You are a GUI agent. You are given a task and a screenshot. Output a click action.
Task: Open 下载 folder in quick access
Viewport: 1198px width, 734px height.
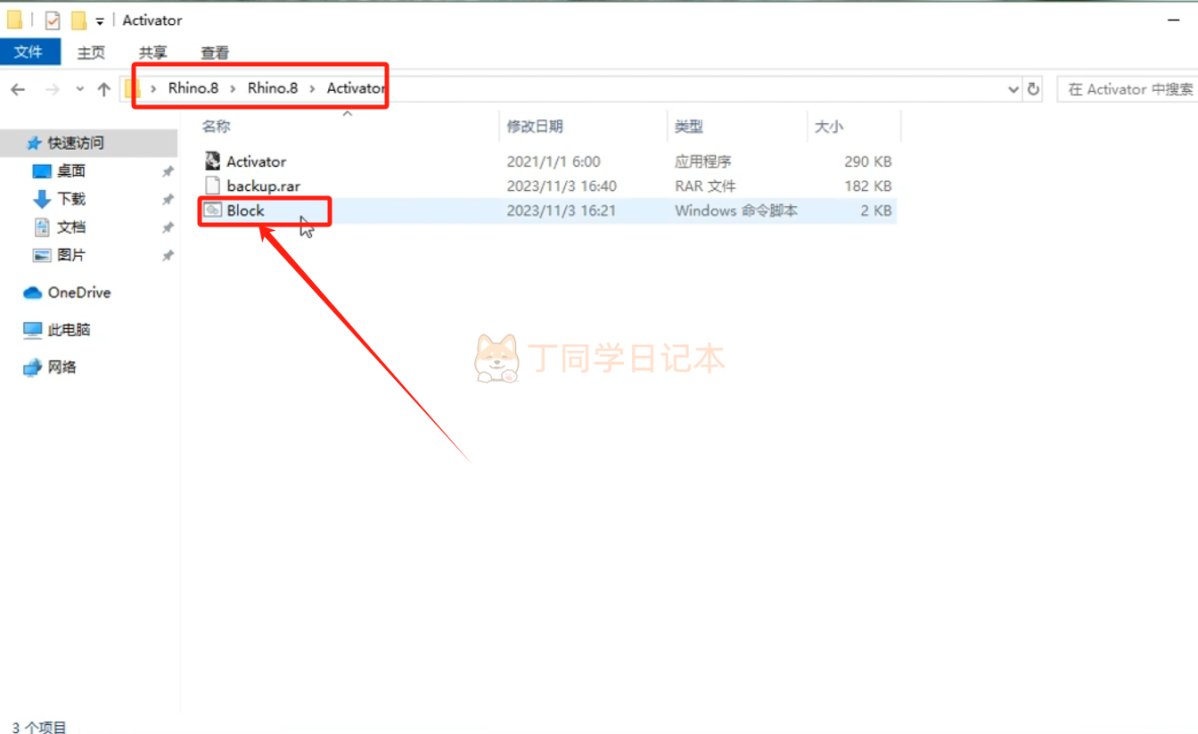tap(70, 199)
